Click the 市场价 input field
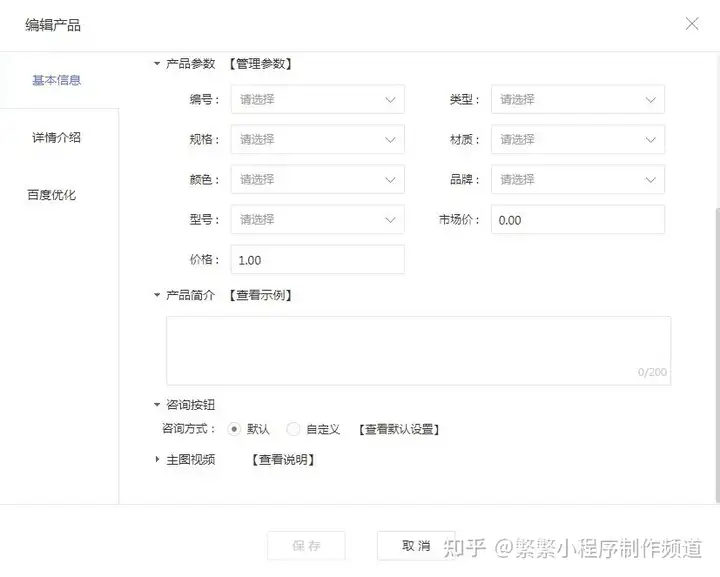The width and height of the screenshot is (720, 577). pyautogui.click(x=578, y=219)
